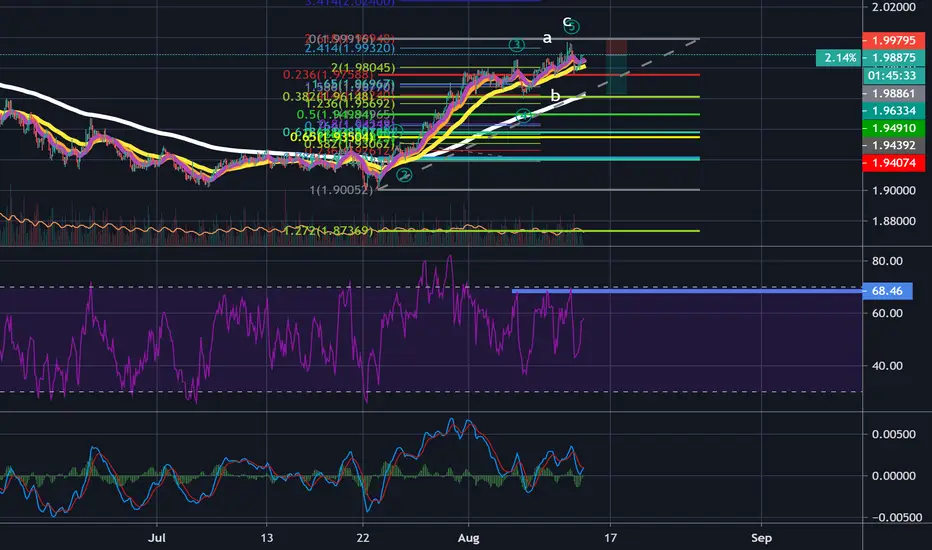Click the Sep date on the time axis

761,538
